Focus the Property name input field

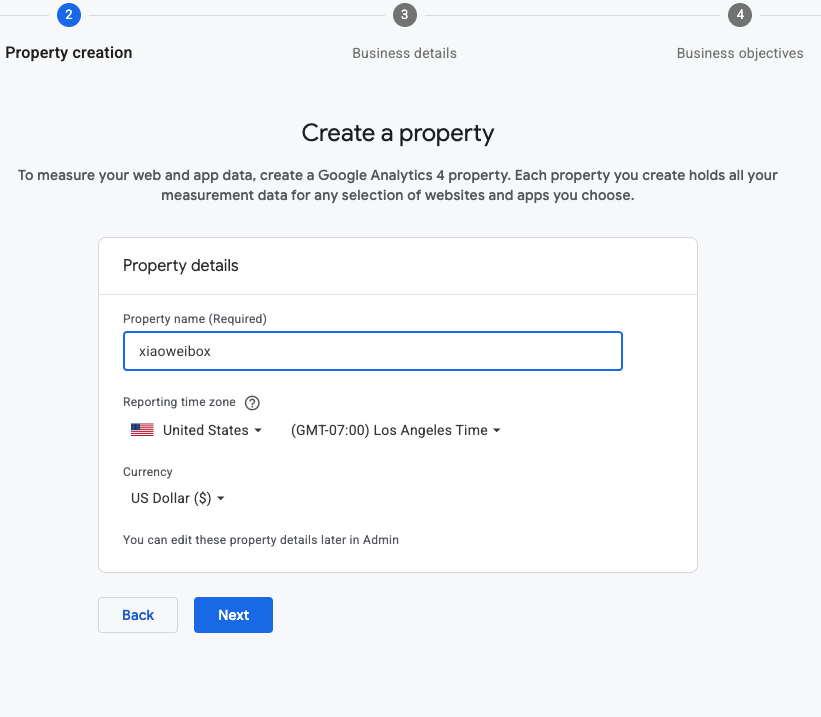pyautogui.click(x=373, y=351)
